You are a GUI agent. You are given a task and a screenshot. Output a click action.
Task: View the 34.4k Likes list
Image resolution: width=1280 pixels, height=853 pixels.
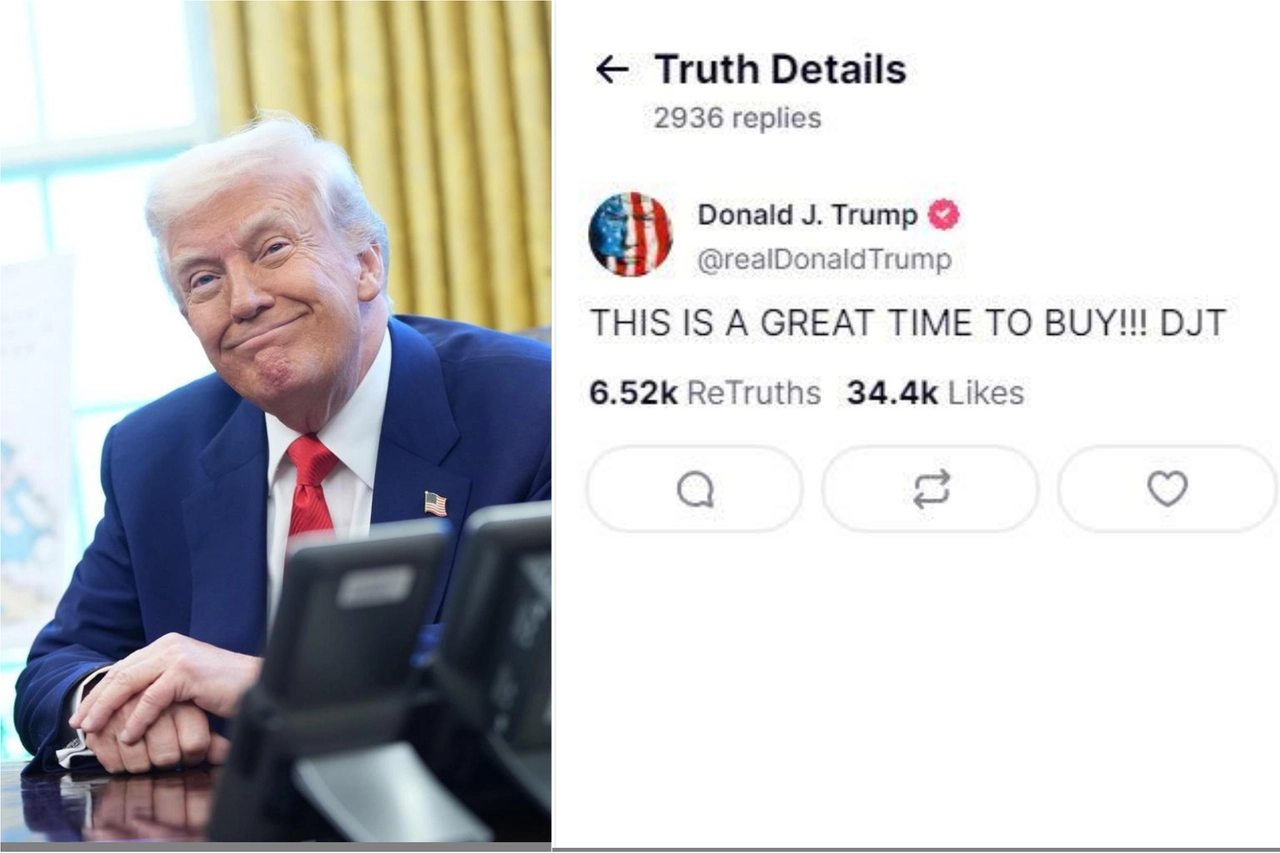935,393
